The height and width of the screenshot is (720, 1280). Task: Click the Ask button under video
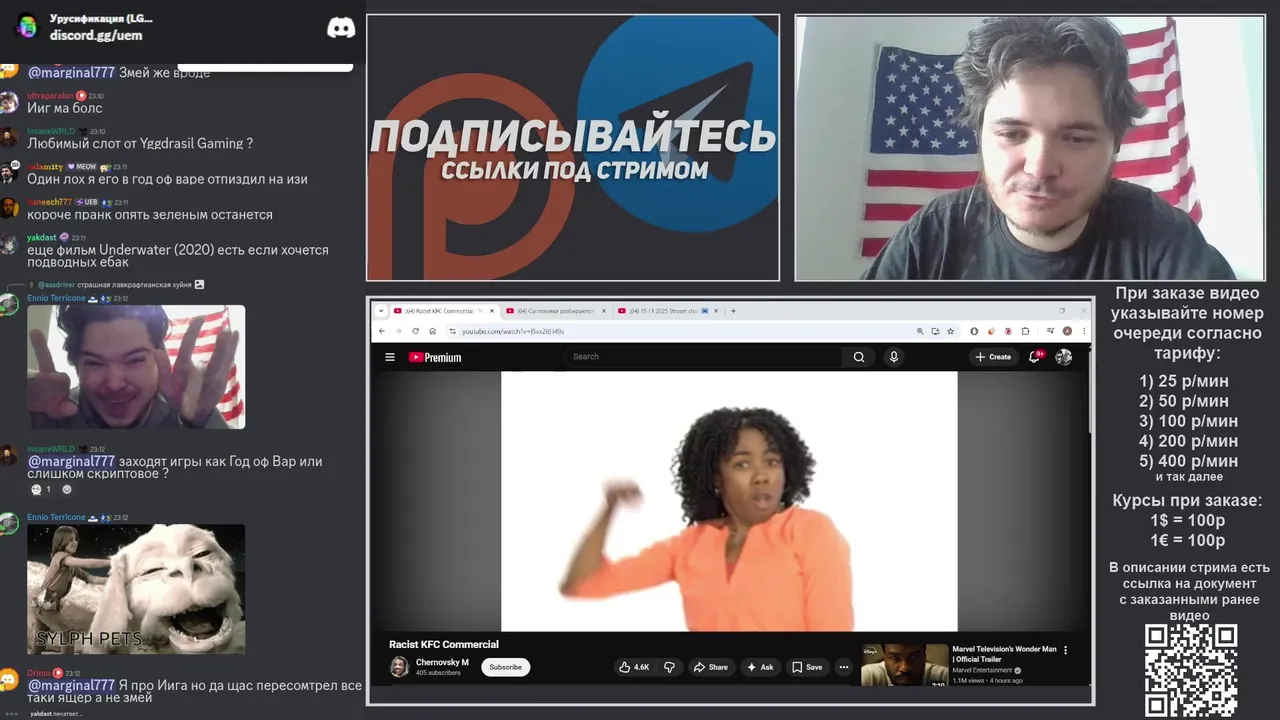coord(760,667)
